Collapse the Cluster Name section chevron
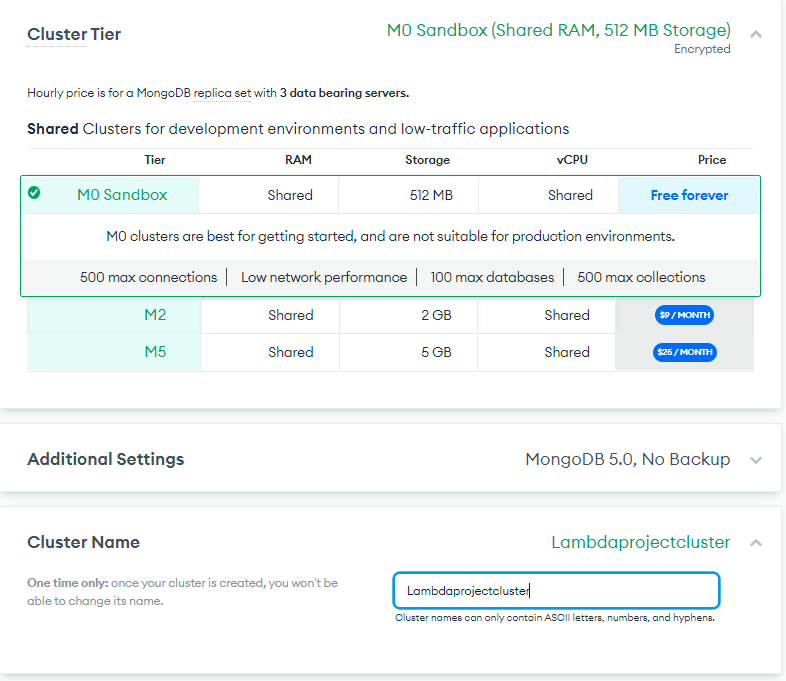Image resolution: width=786 pixels, height=681 pixels. pyautogui.click(x=756, y=543)
